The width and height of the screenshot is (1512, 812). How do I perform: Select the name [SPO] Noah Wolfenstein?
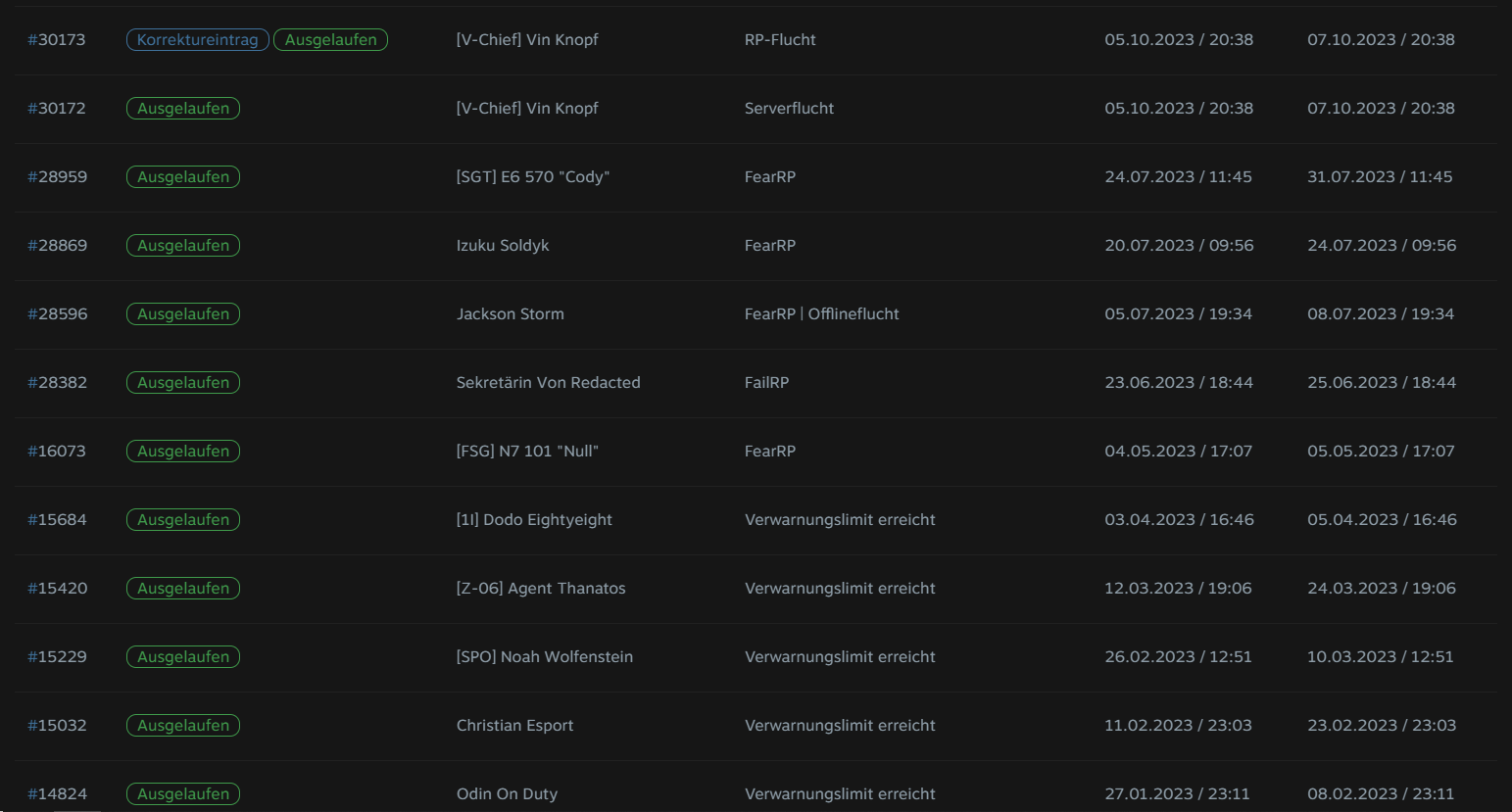(x=545, y=657)
